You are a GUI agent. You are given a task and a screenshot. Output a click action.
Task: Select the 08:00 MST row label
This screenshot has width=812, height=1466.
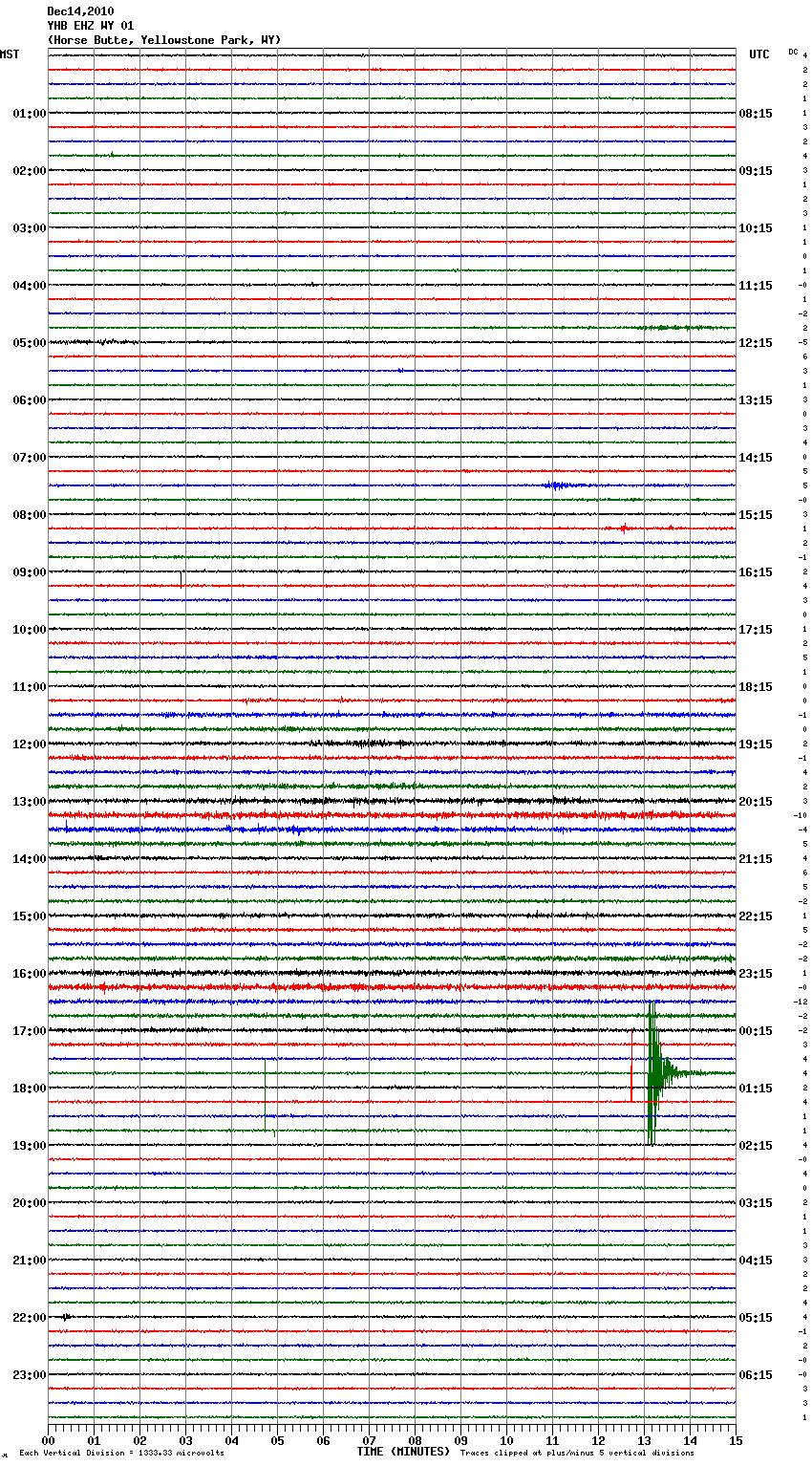pyautogui.click(x=30, y=515)
